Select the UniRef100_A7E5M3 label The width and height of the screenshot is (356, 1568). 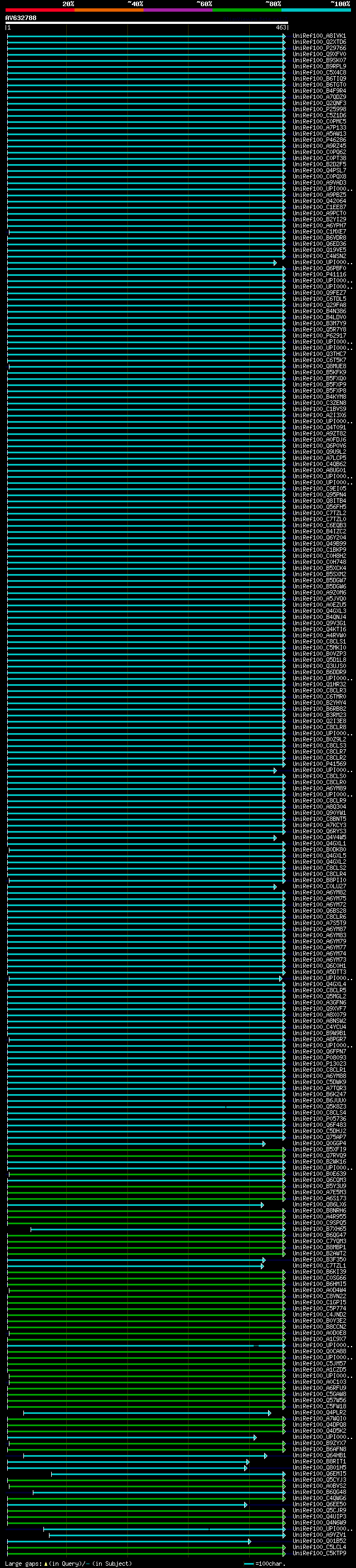point(319,1192)
